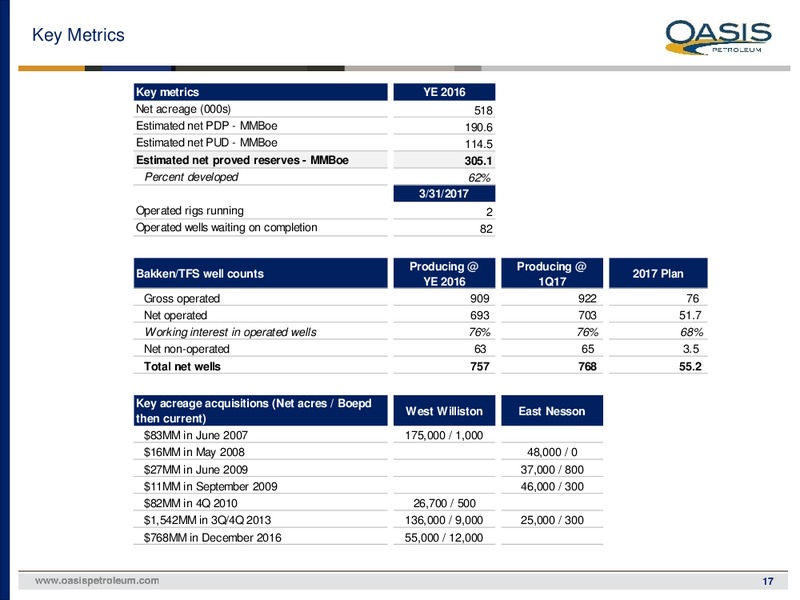
Task: Click the 175,000 / 1,000 cell
Action: 444,435
